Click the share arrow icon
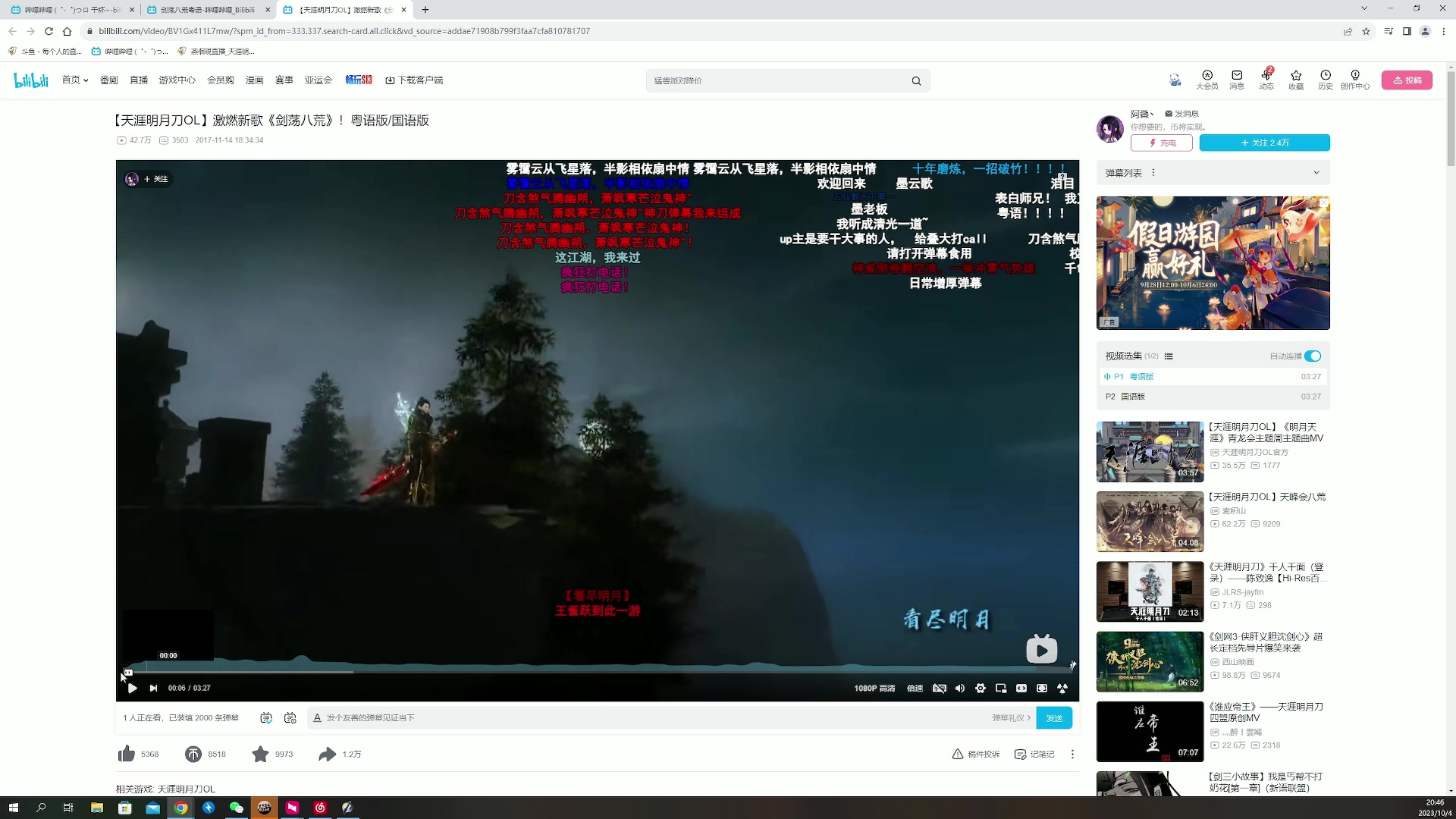1456x819 pixels. click(x=327, y=754)
